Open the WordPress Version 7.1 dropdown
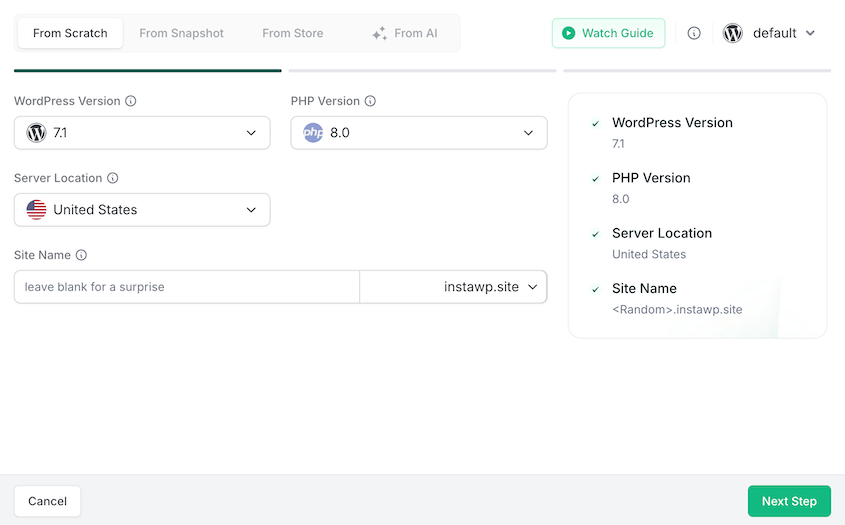 tap(142, 133)
